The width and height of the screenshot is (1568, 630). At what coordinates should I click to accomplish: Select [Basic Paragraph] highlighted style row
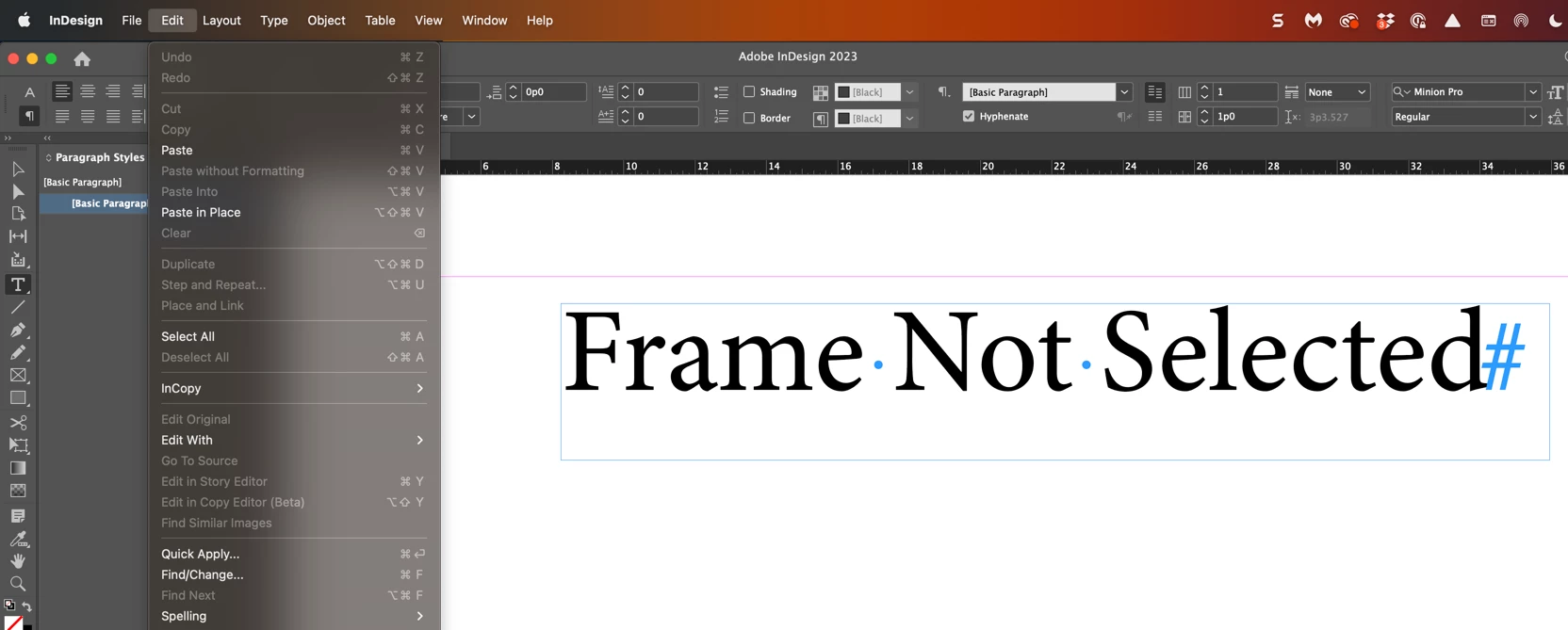tap(94, 203)
